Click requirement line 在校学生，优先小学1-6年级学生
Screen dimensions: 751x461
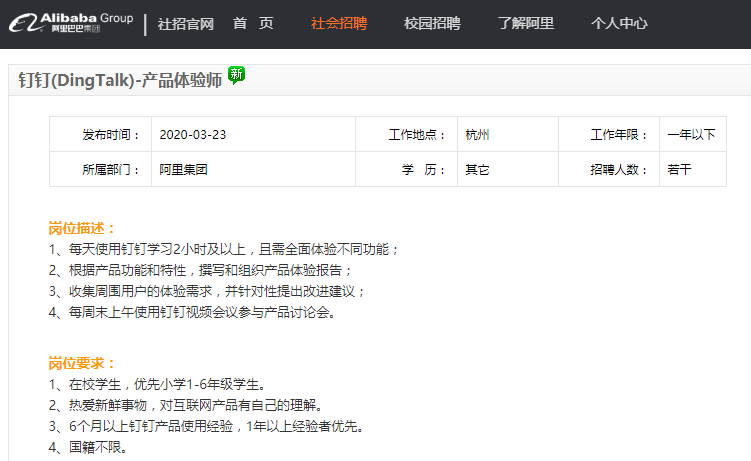[157, 384]
